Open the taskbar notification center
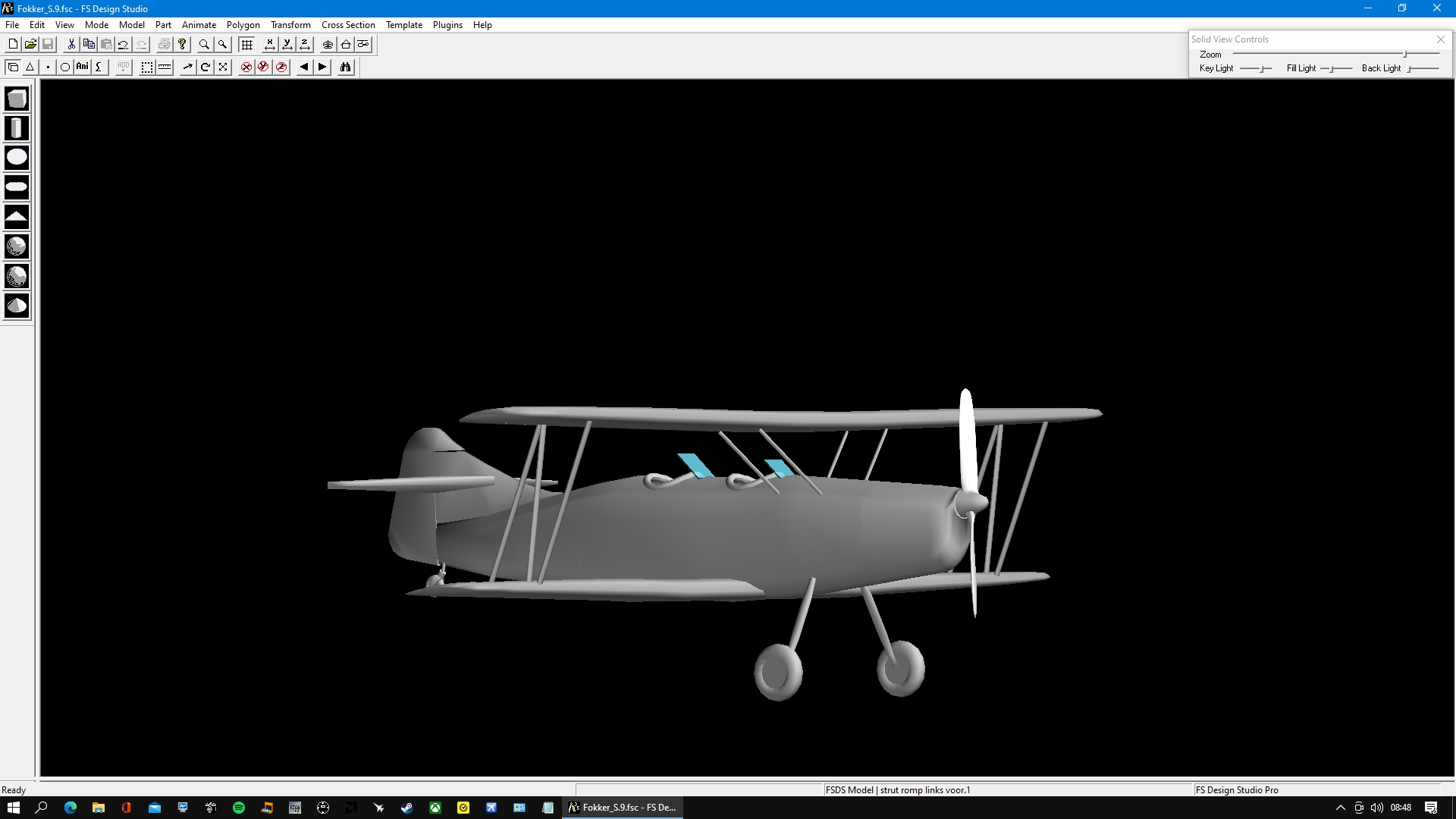The height and width of the screenshot is (819, 1456). pos(1431,808)
